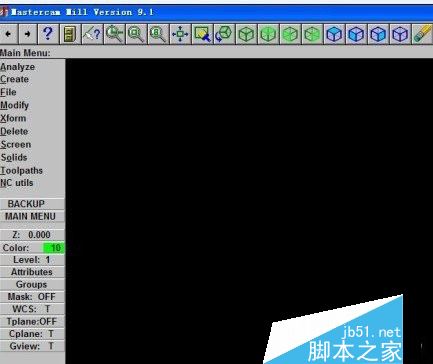Set Gview Front with second green cube
The width and height of the screenshot is (433, 364).
click(x=268, y=34)
